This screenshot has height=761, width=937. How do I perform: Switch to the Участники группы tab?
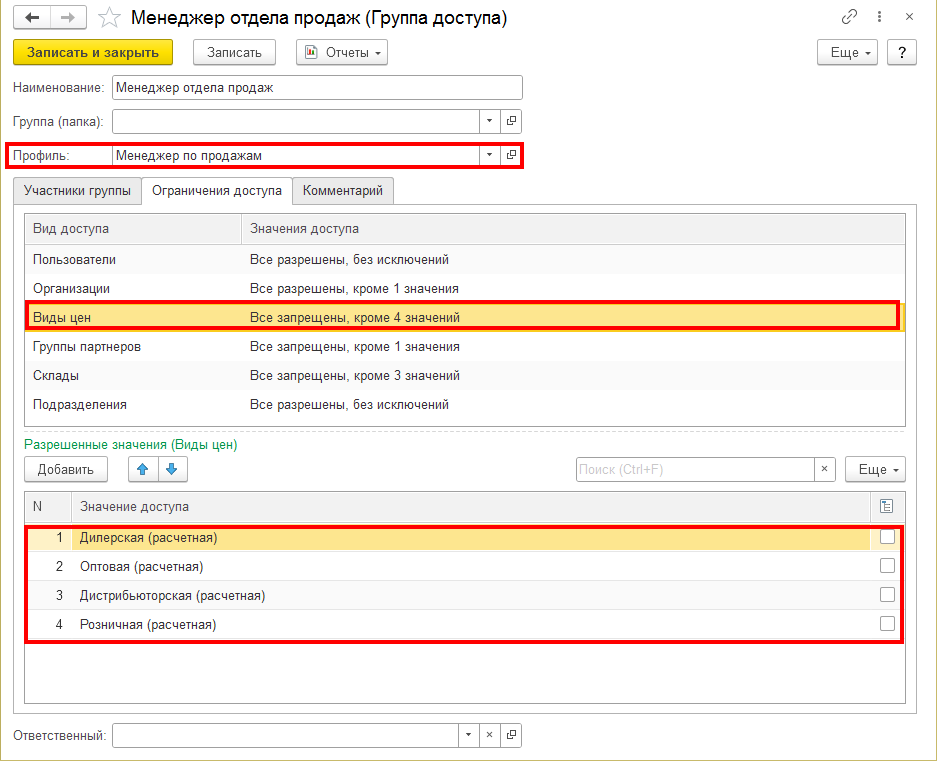[77, 190]
